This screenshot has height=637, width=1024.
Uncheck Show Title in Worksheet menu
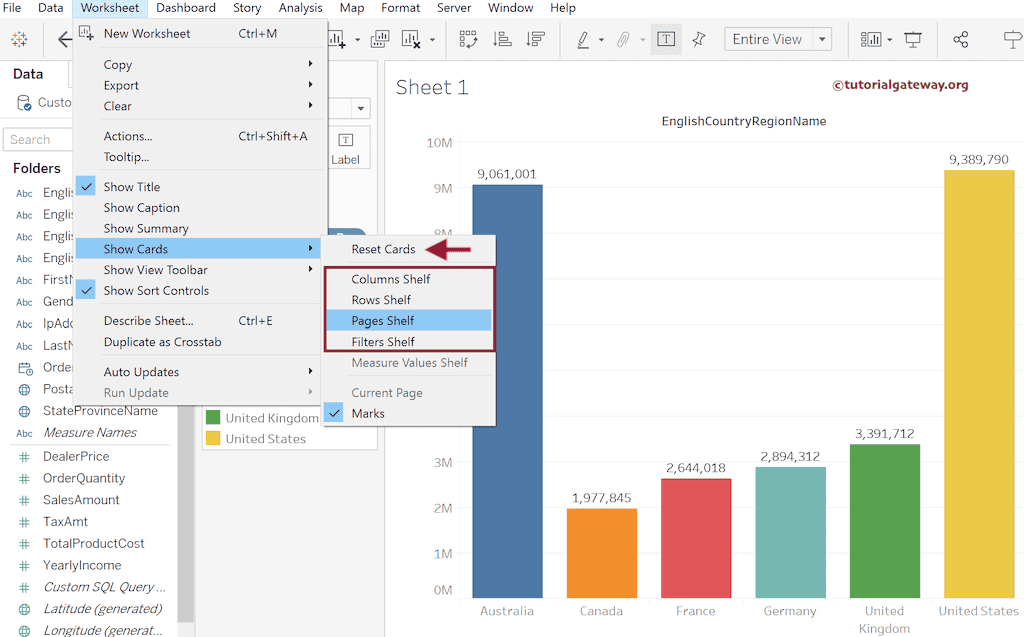click(131, 187)
